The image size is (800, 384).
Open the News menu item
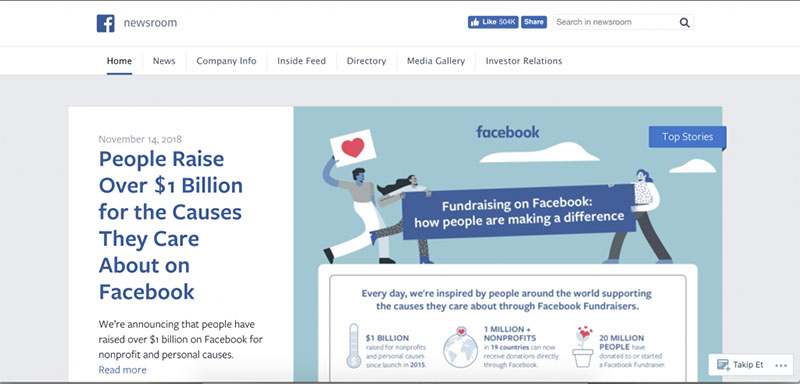164,61
